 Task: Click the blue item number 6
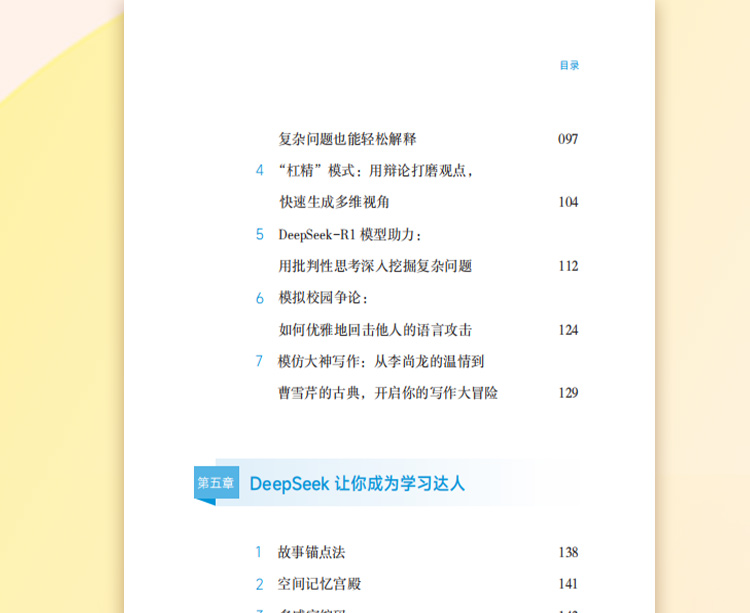click(x=260, y=298)
